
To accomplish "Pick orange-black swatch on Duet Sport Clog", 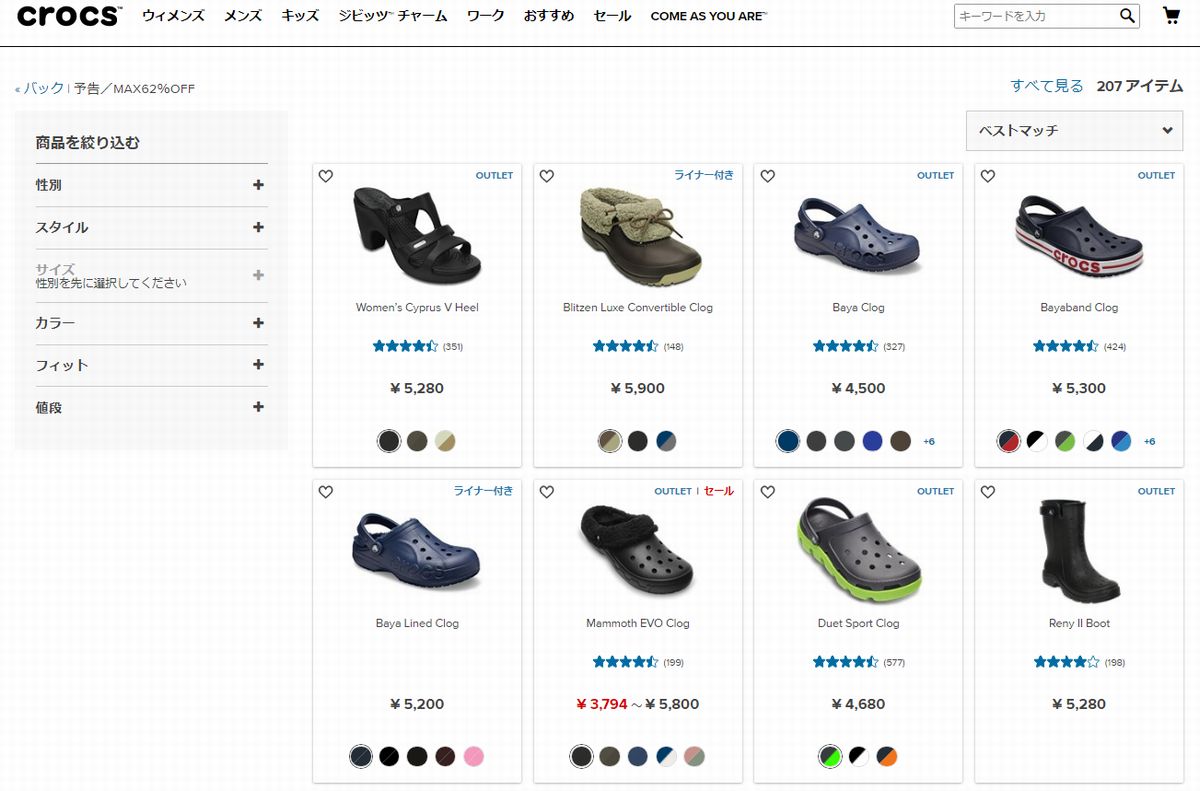I will pos(886,757).
